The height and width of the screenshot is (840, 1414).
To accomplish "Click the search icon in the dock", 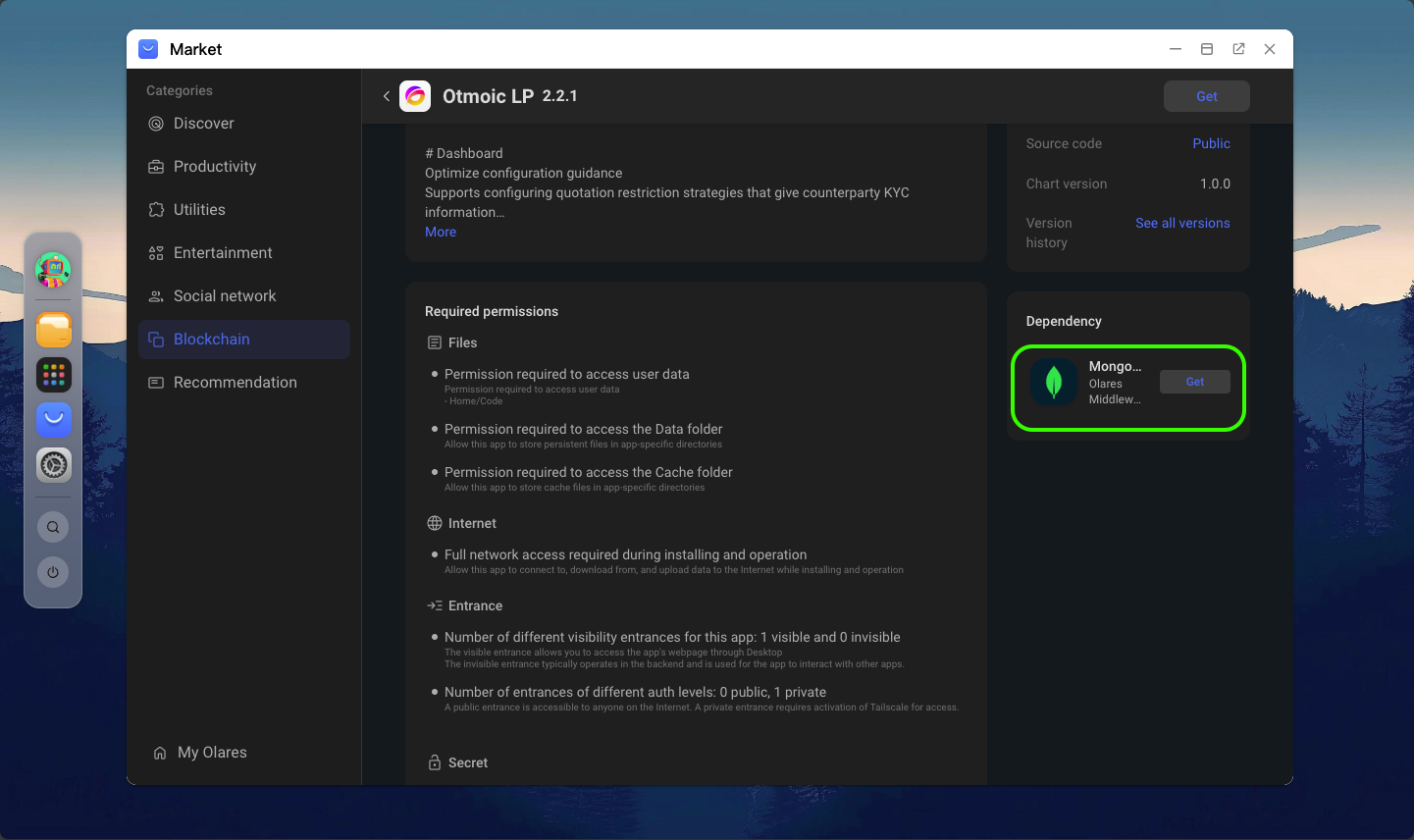I will pos(53,527).
